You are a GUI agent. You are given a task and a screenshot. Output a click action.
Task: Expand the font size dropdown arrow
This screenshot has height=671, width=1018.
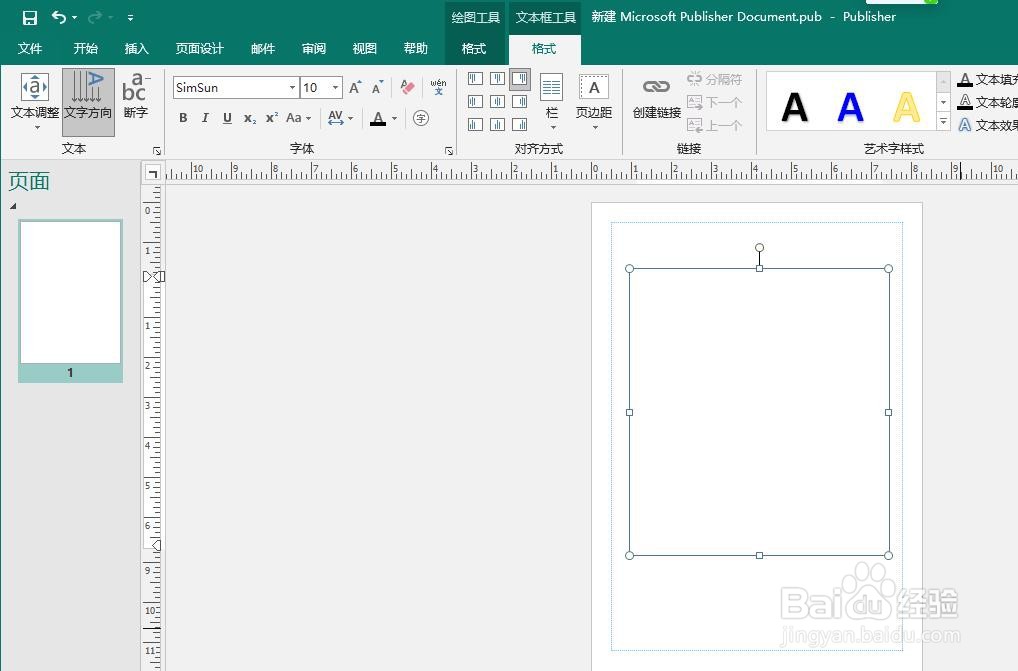point(335,88)
